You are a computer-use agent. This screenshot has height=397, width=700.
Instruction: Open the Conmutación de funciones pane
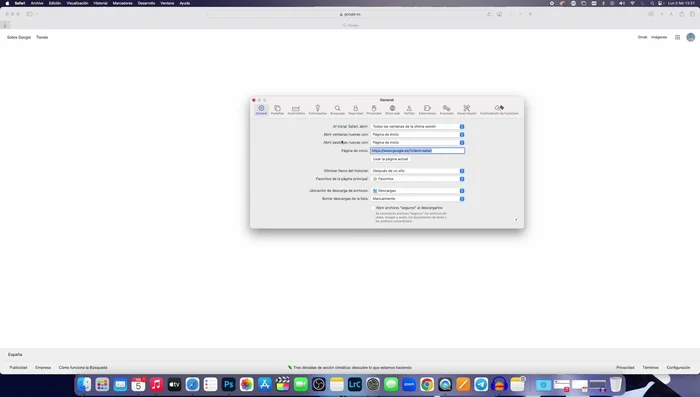click(x=499, y=110)
